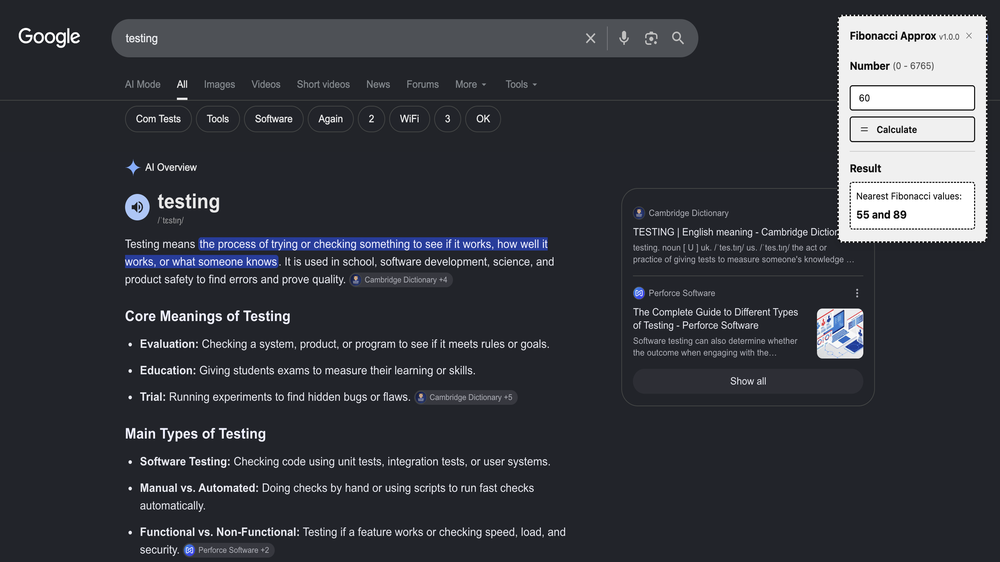The height and width of the screenshot is (562, 1000).
Task: Click the 'Education:' bullet text
Action: pyautogui.click(x=307, y=371)
